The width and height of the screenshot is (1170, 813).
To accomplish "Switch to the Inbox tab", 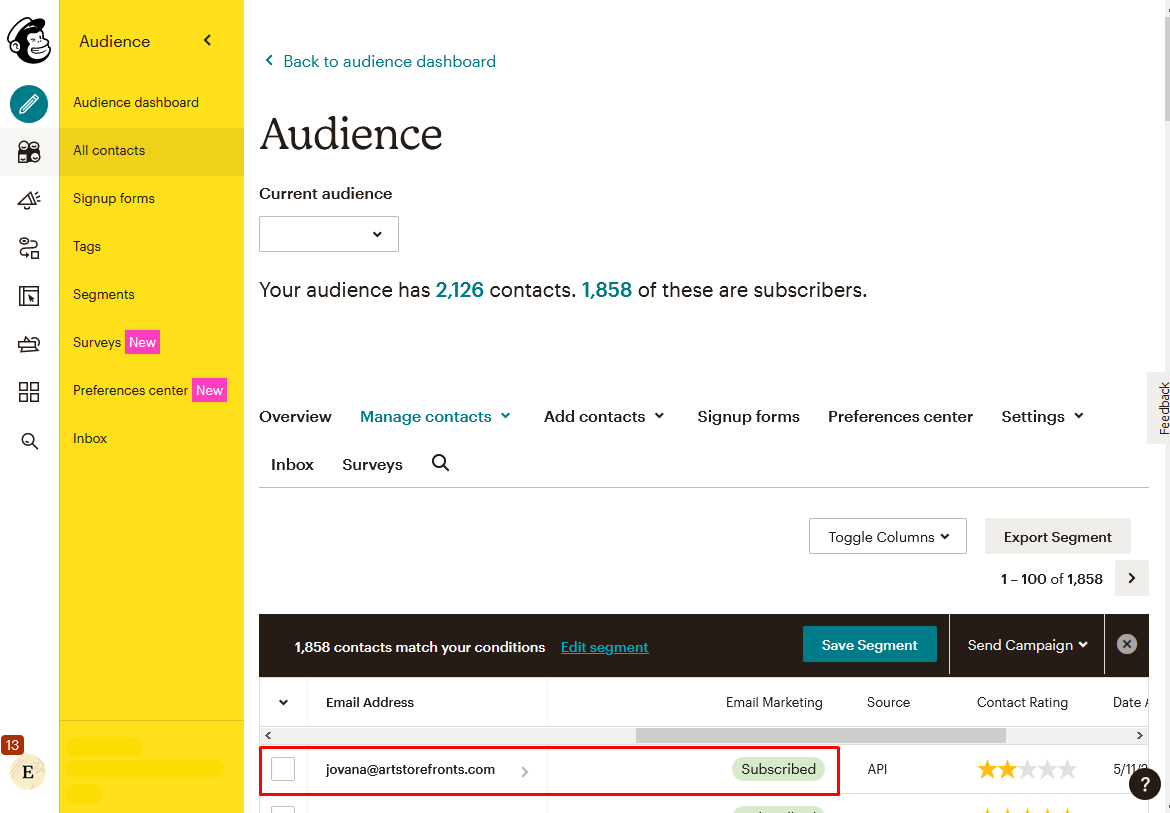I will coord(292,464).
